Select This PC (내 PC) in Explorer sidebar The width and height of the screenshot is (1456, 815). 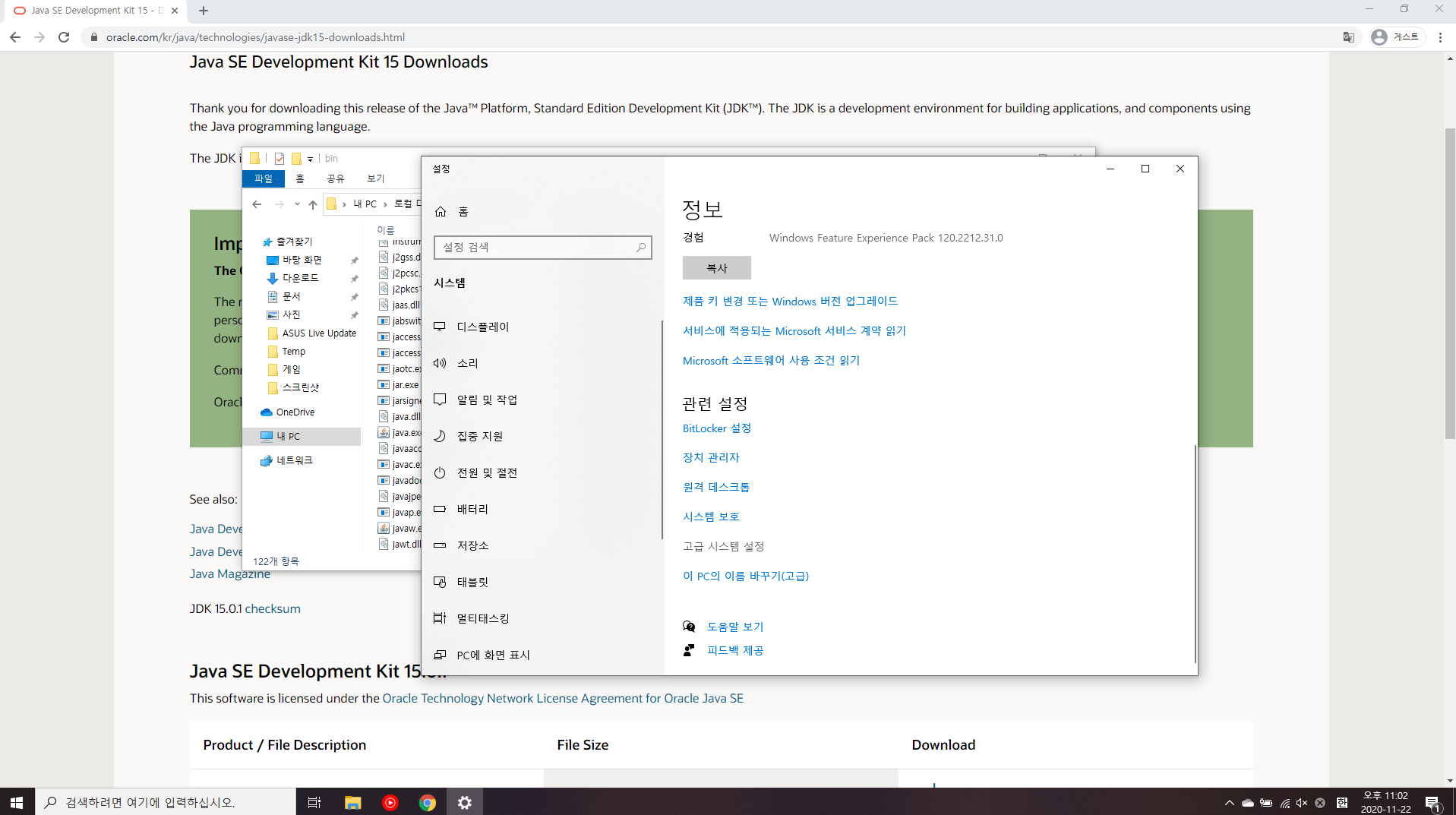(302, 437)
